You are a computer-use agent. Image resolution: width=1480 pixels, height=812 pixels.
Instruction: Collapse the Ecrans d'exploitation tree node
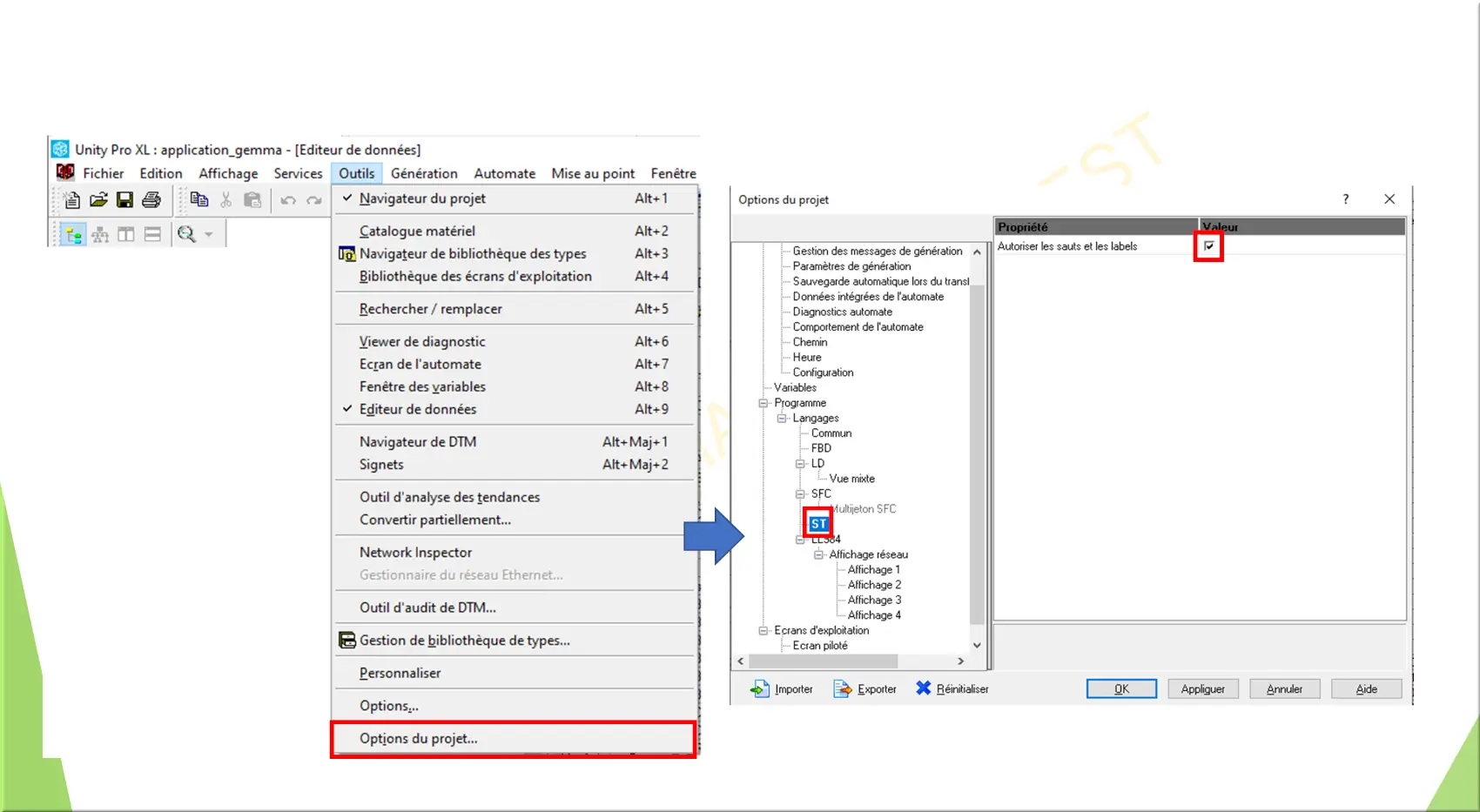[764, 630]
